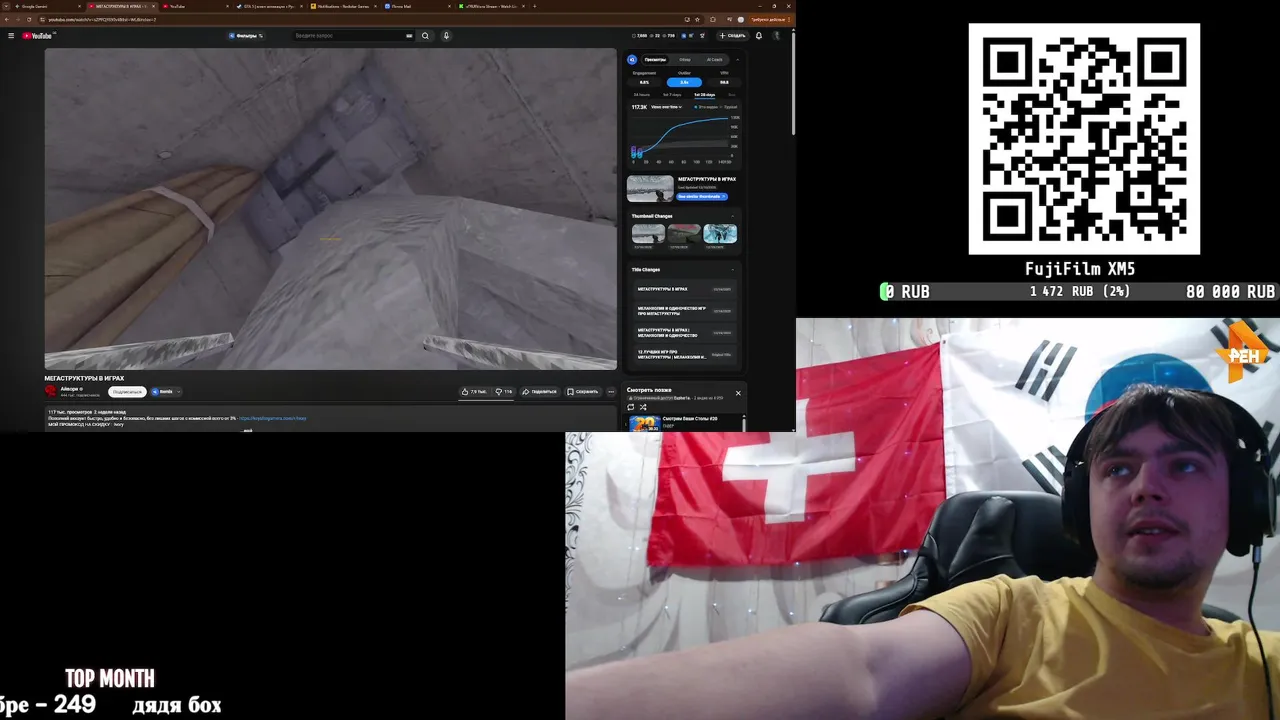Select the Просмотры tab in analytics panel

pos(655,60)
